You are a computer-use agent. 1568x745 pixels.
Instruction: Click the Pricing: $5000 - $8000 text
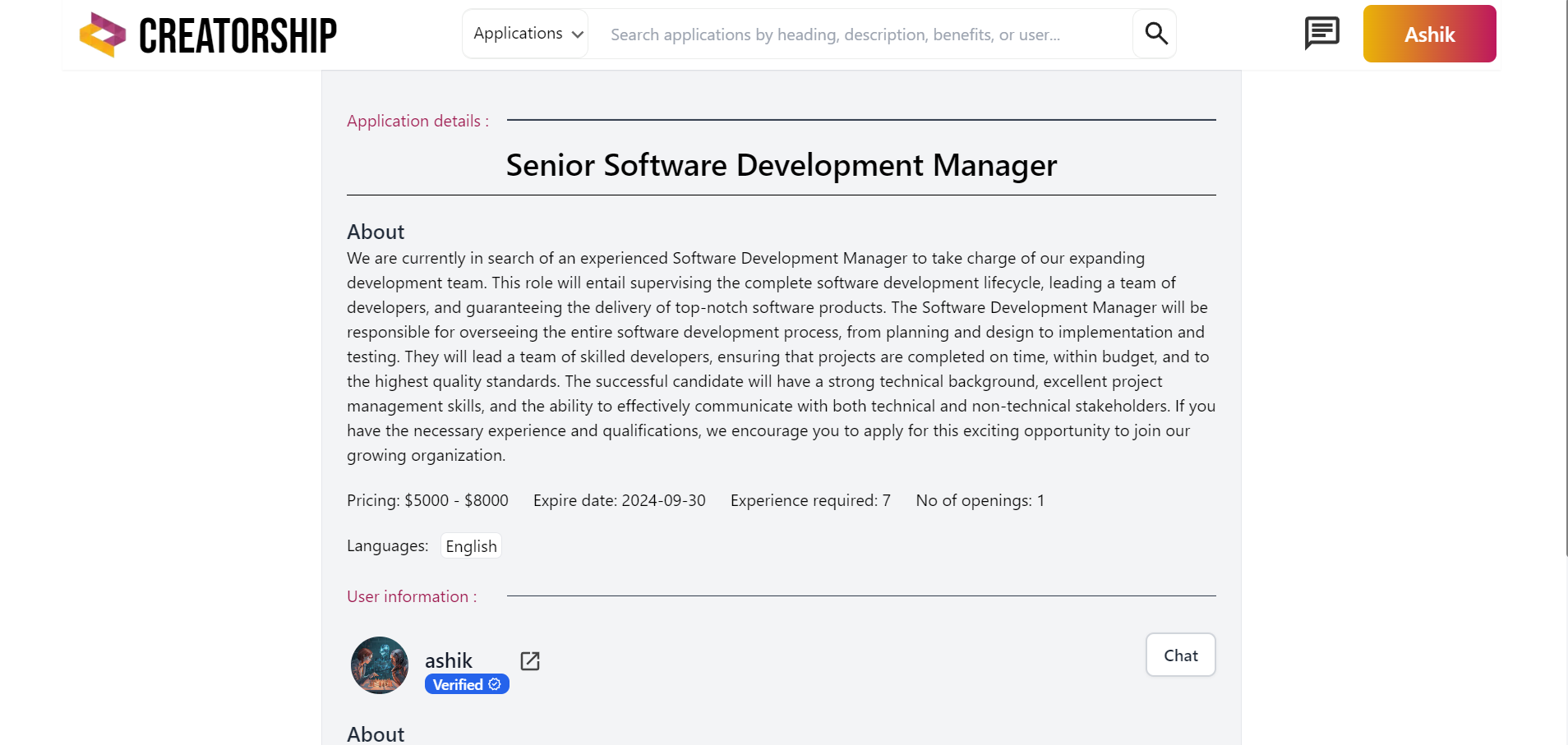point(427,500)
